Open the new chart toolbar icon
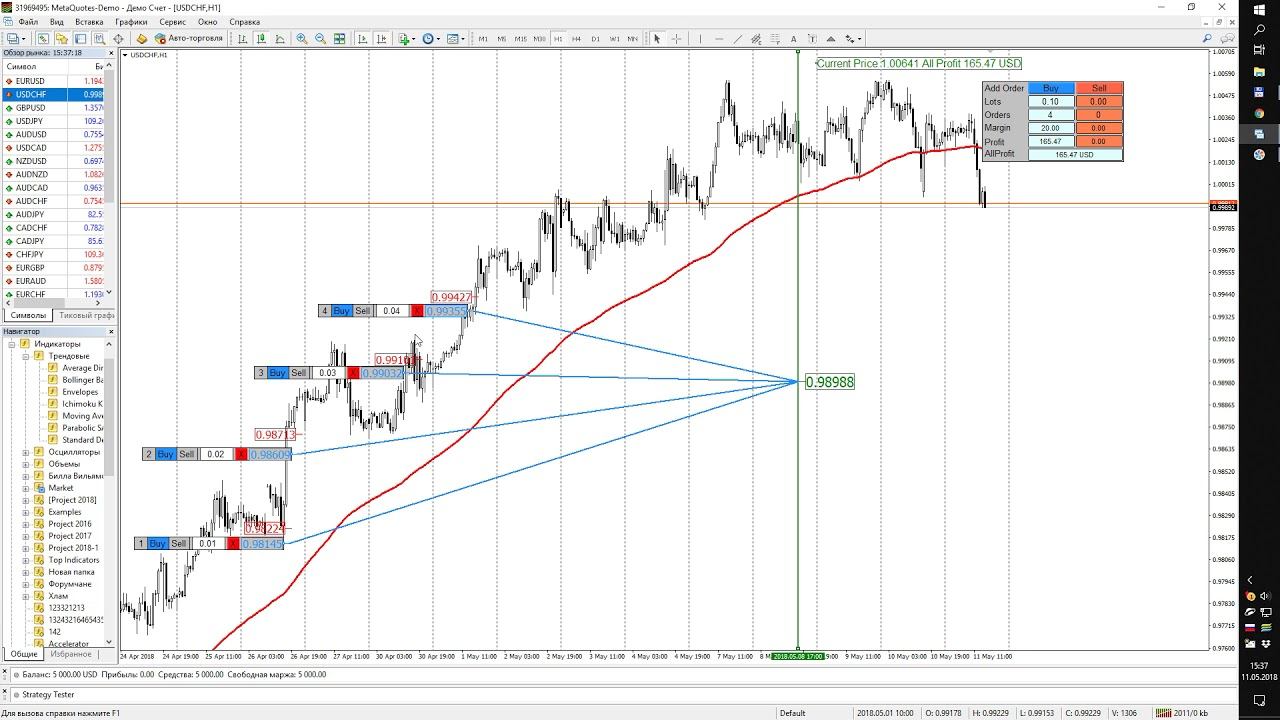 click(15, 39)
